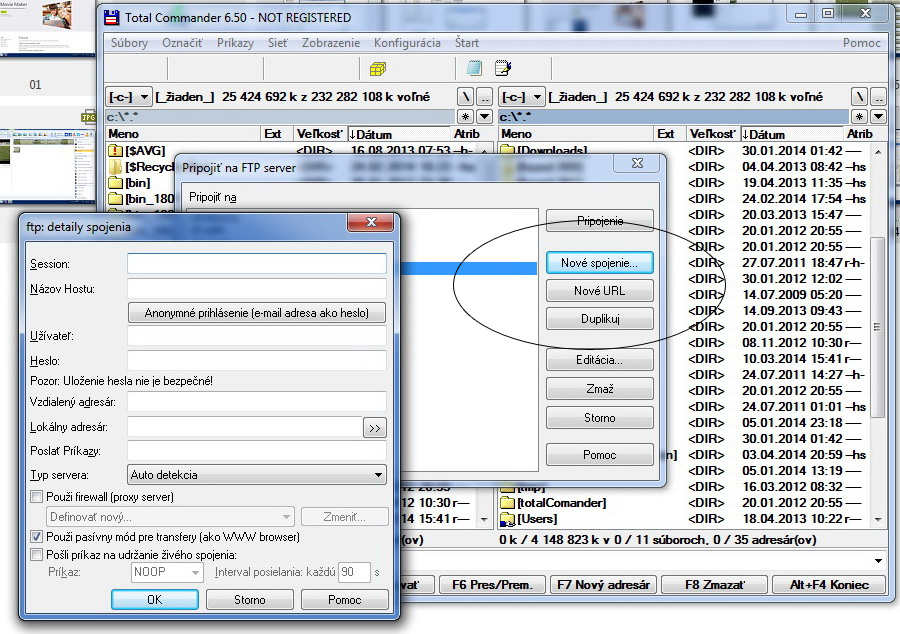Click the Nové spojenie... button
Viewport: 900px width, 634px height.
click(599, 263)
